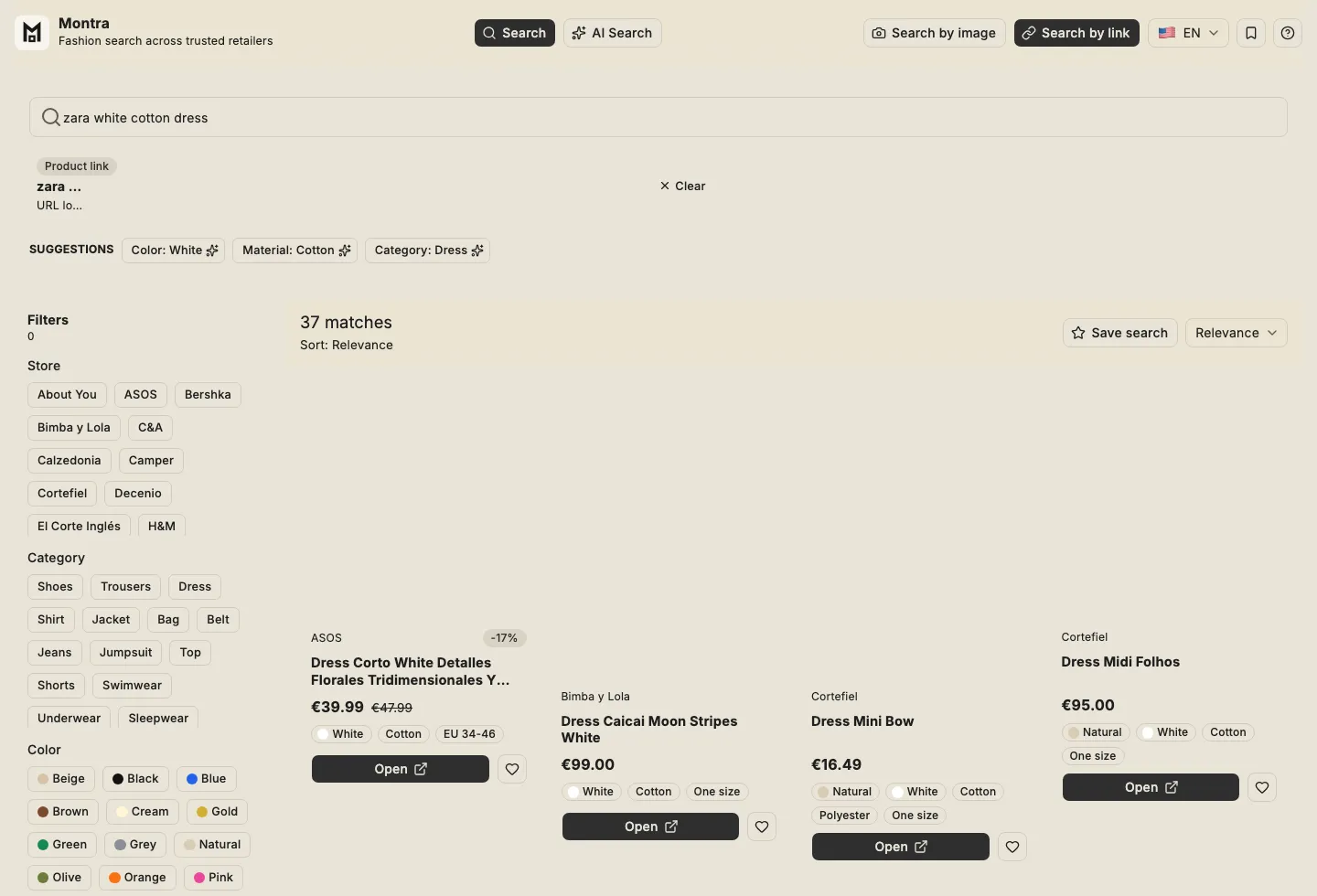The width and height of the screenshot is (1317, 896).
Task: Select the Pink color filter
Action: point(213,878)
